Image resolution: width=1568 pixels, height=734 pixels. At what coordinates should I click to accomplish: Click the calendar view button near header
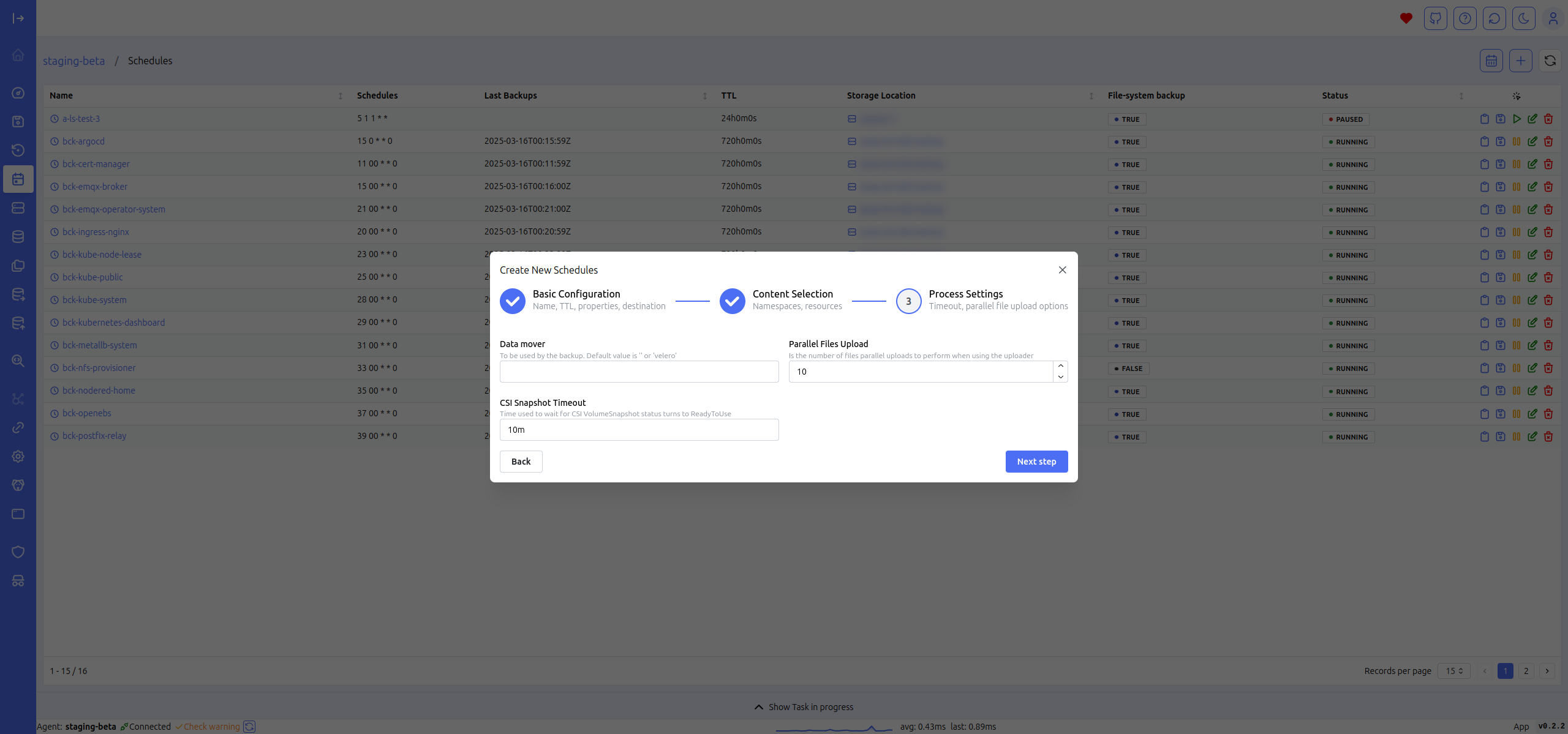[1491, 61]
